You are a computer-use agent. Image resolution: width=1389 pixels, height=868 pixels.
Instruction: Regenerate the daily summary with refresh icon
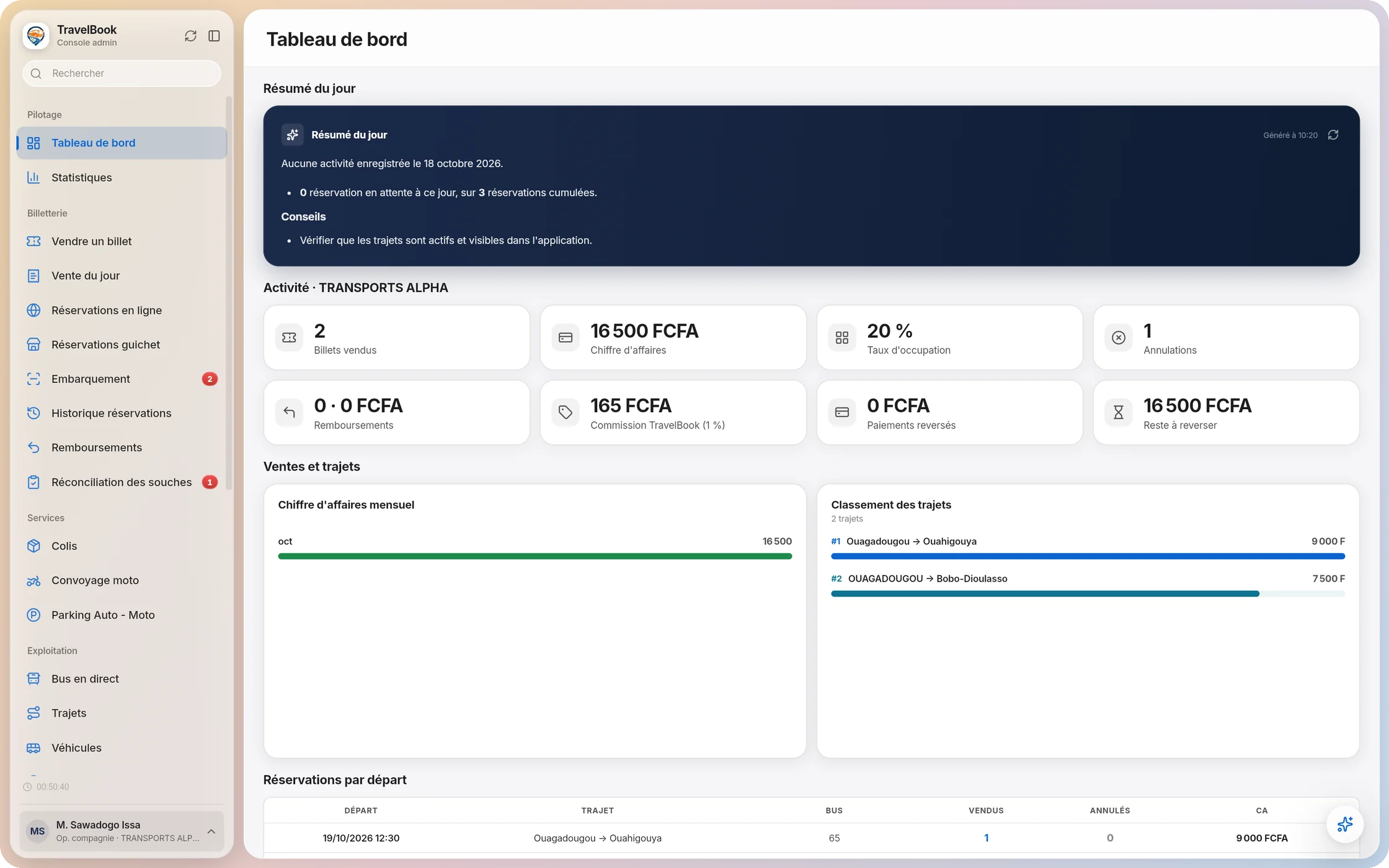1333,135
